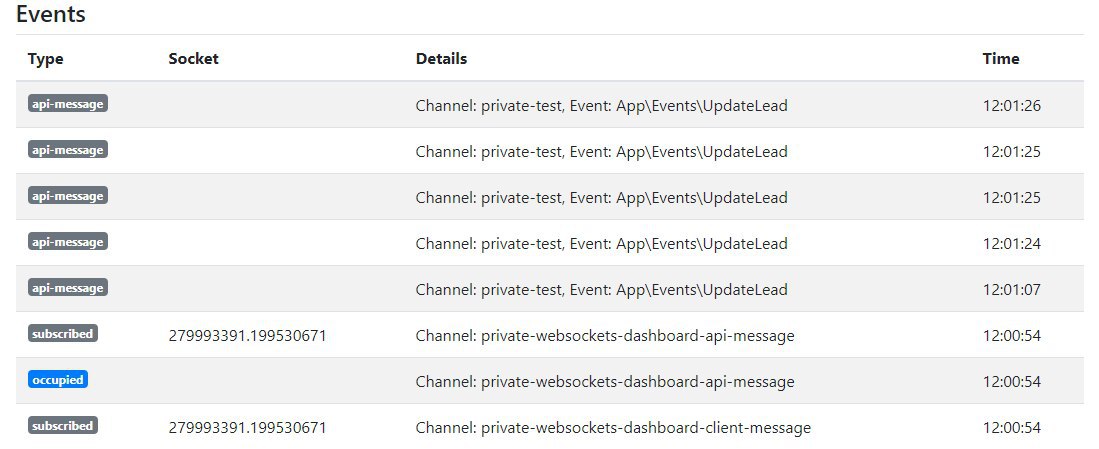The height and width of the screenshot is (449, 1099).
Task: Select socket ID in dashboard-client-message row
Action: point(247,427)
